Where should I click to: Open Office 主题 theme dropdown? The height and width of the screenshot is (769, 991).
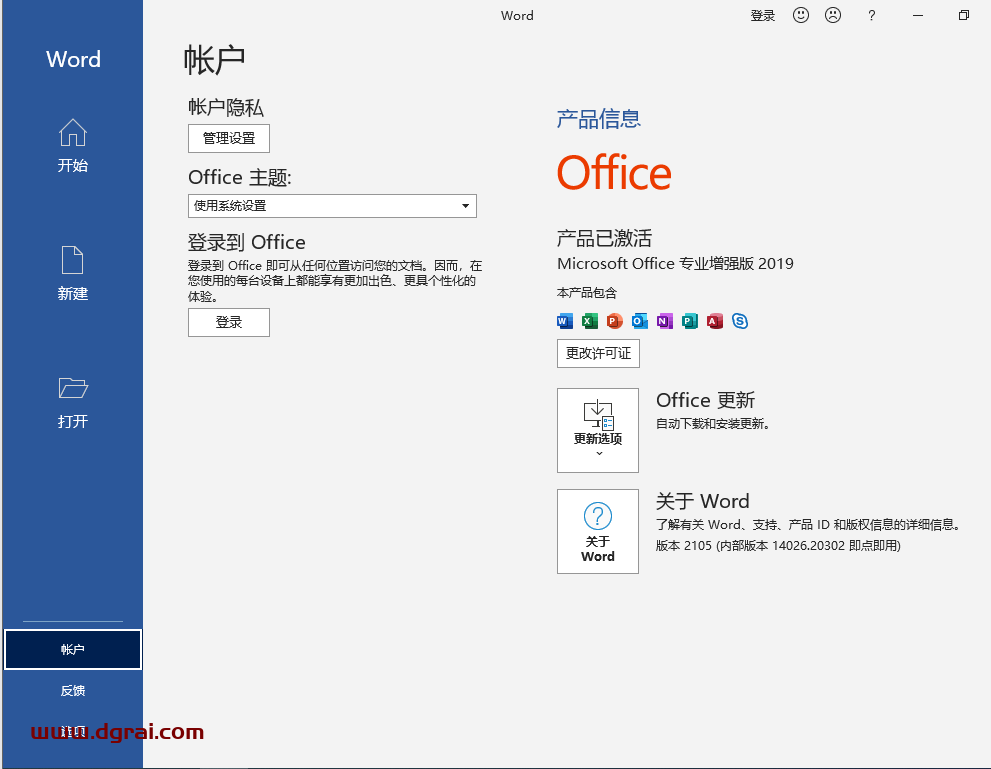coord(332,206)
